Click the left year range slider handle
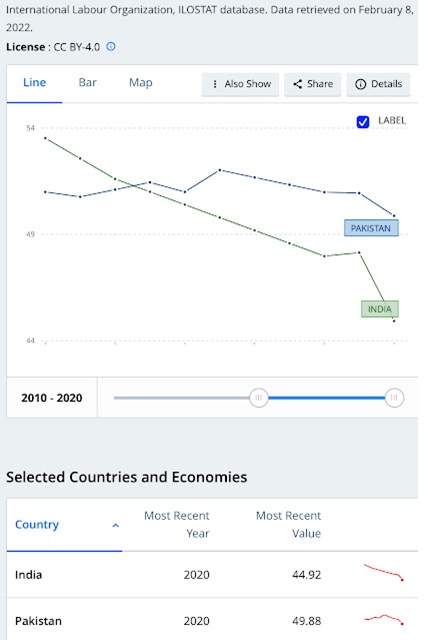The height and width of the screenshot is (640, 428). [x=259, y=398]
